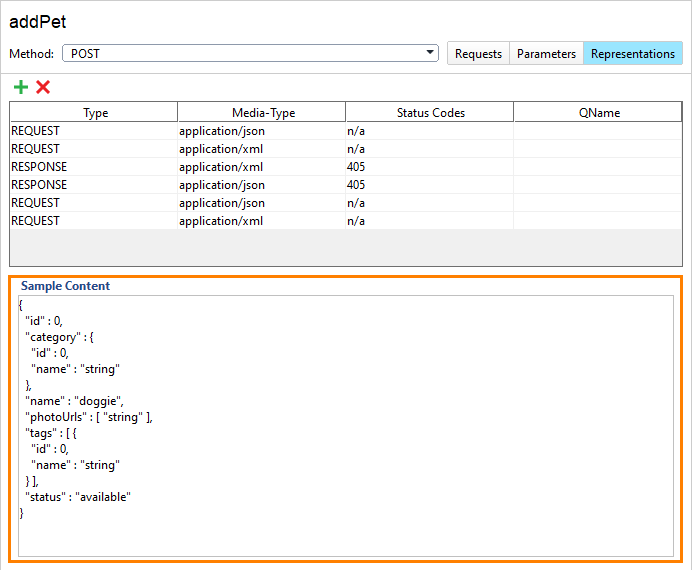Select the last REQUEST application/xml row
692x570 pixels.
94,220
